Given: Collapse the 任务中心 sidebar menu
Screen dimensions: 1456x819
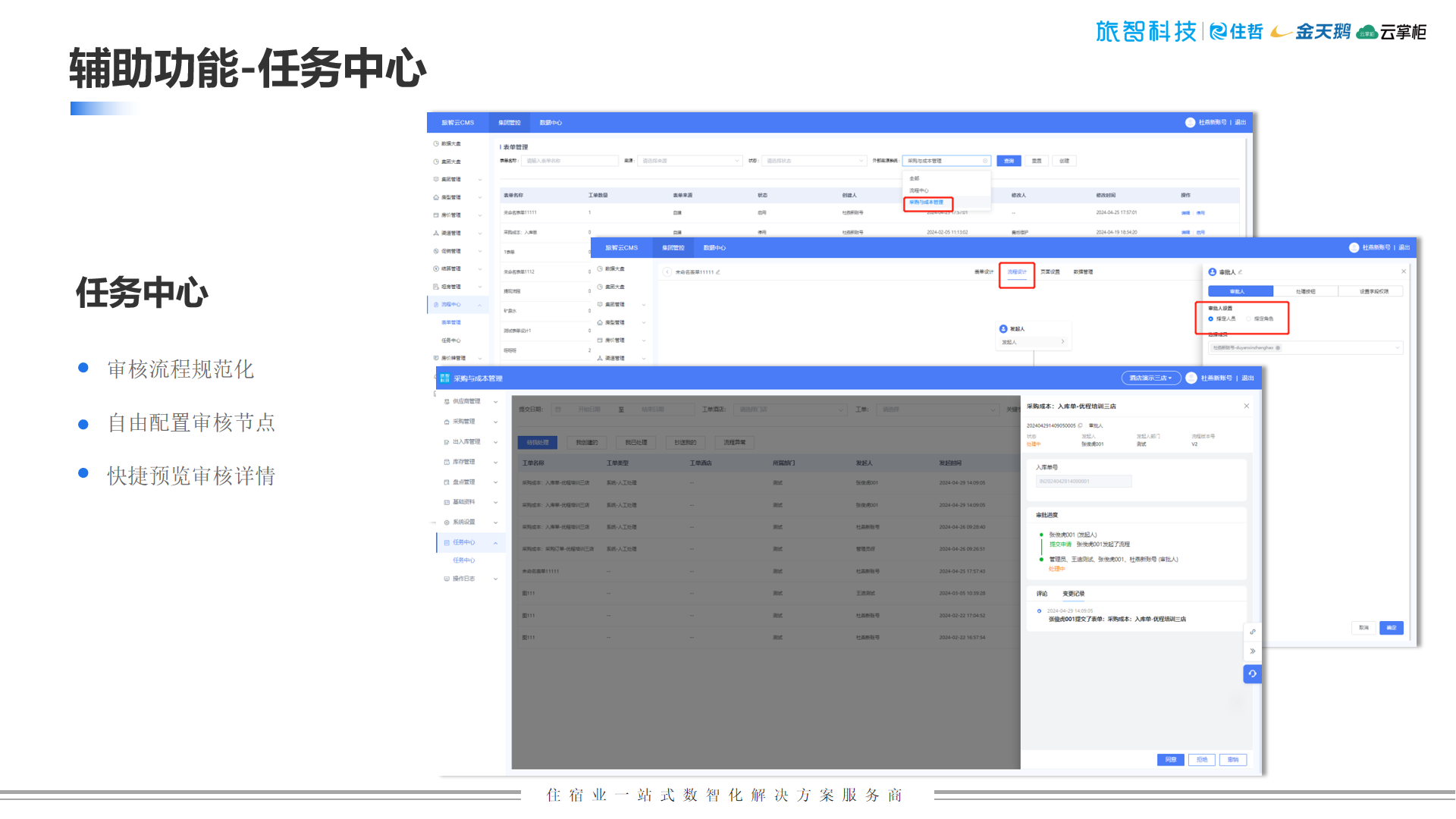Looking at the screenshot, I should point(495,543).
